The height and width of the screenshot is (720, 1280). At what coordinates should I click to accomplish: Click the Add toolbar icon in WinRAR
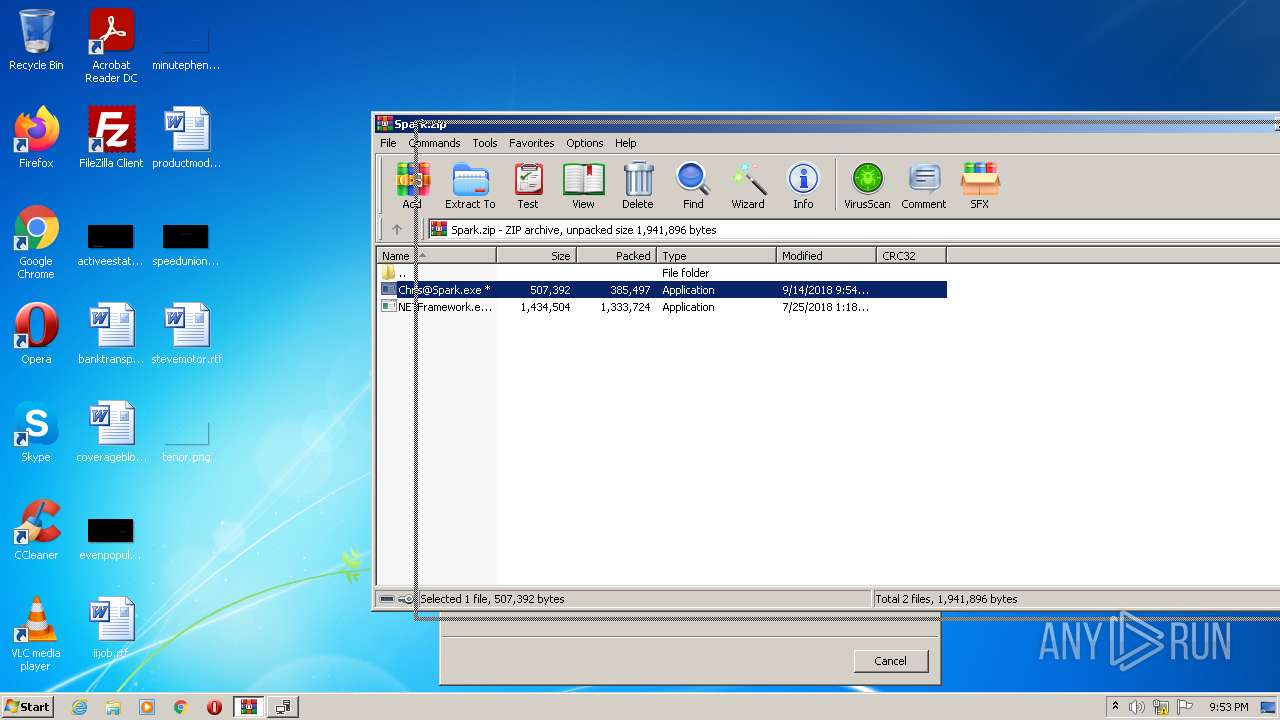point(412,186)
